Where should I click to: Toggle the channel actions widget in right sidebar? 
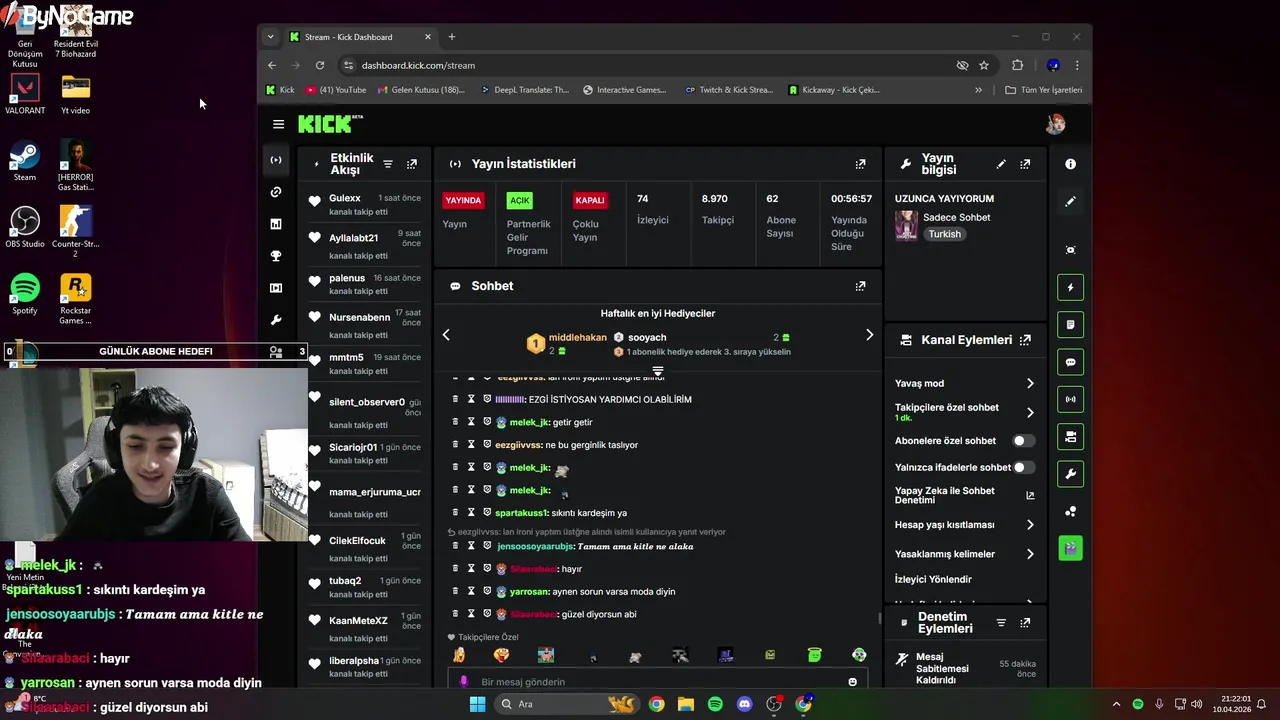click(x=1071, y=436)
